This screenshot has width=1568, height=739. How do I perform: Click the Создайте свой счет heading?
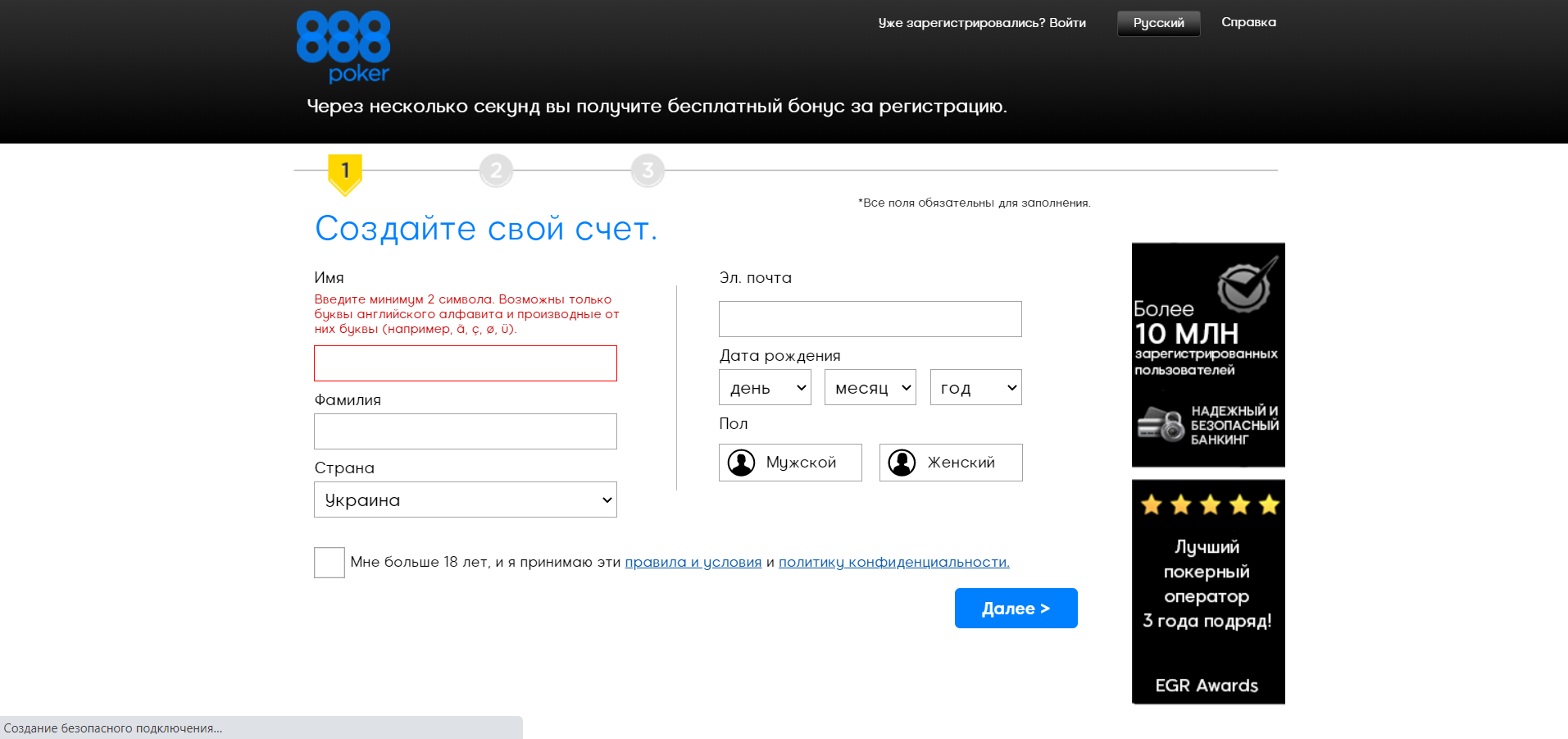(486, 229)
